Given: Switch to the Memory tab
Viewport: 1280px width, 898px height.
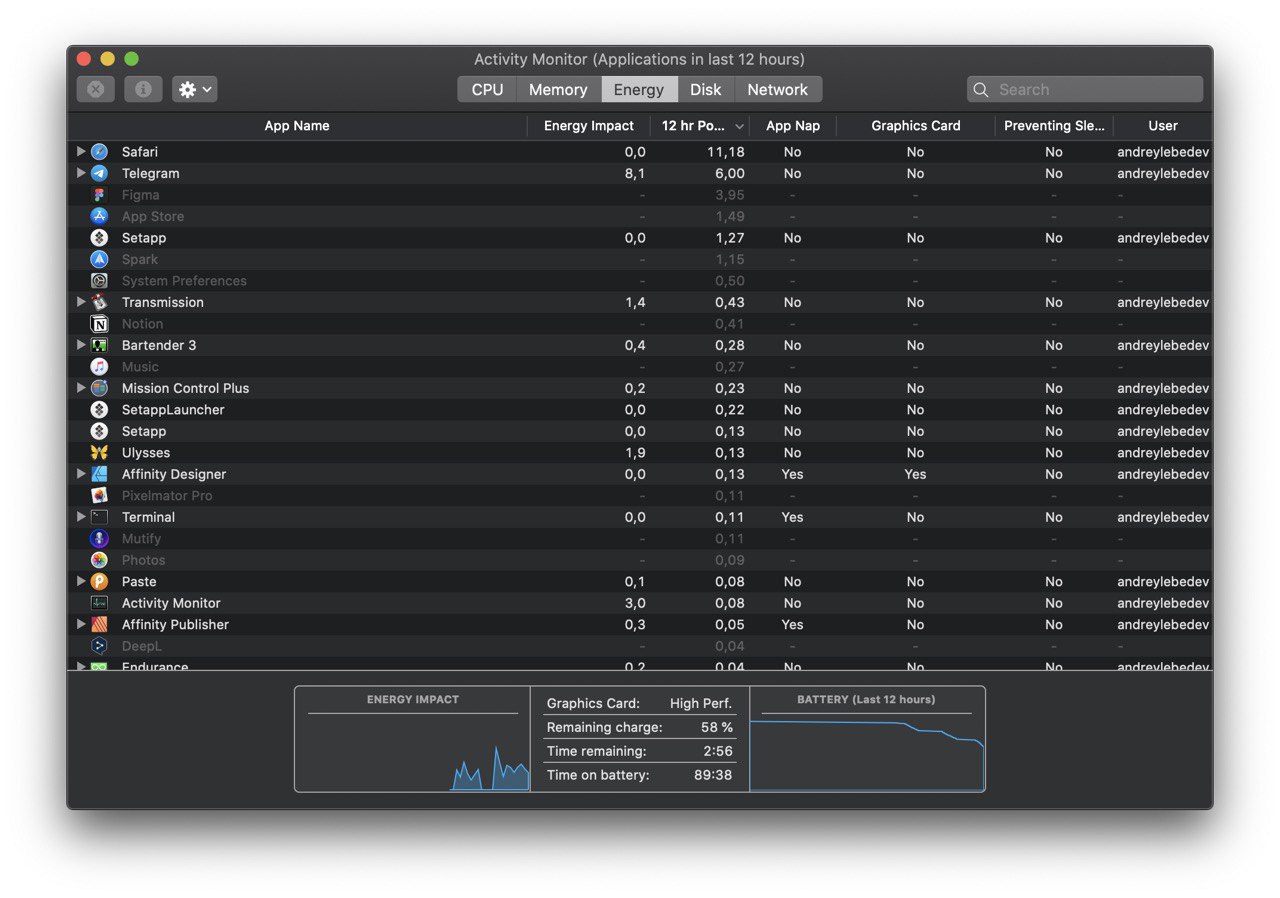Looking at the screenshot, I should point(558,89).
